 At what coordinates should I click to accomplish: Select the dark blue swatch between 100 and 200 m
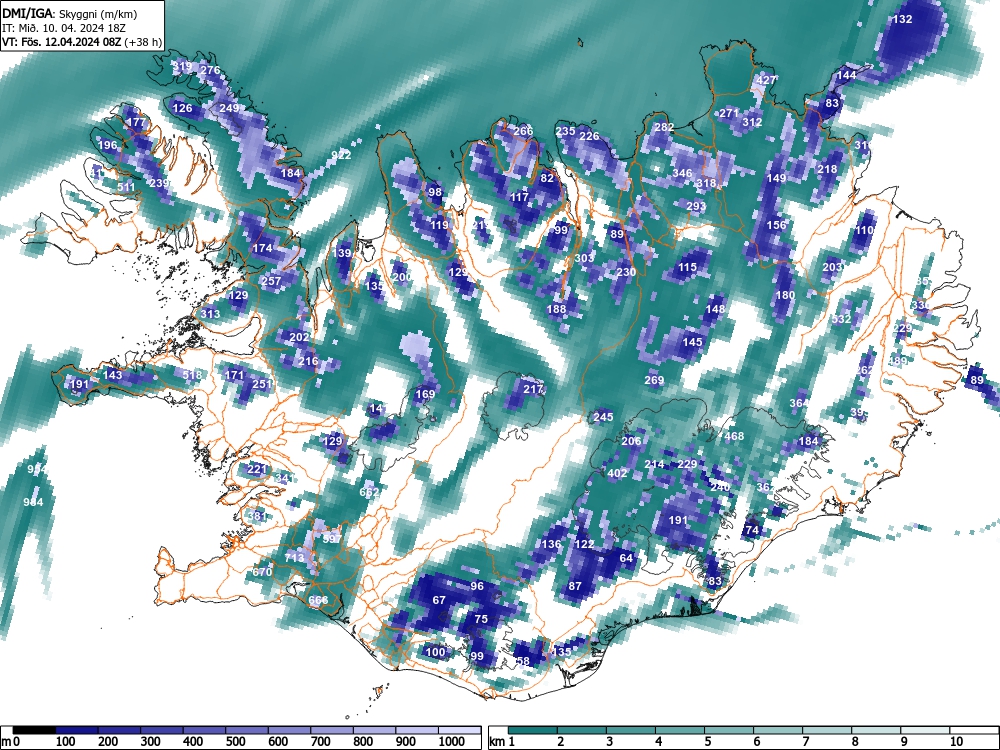(77, 730)
